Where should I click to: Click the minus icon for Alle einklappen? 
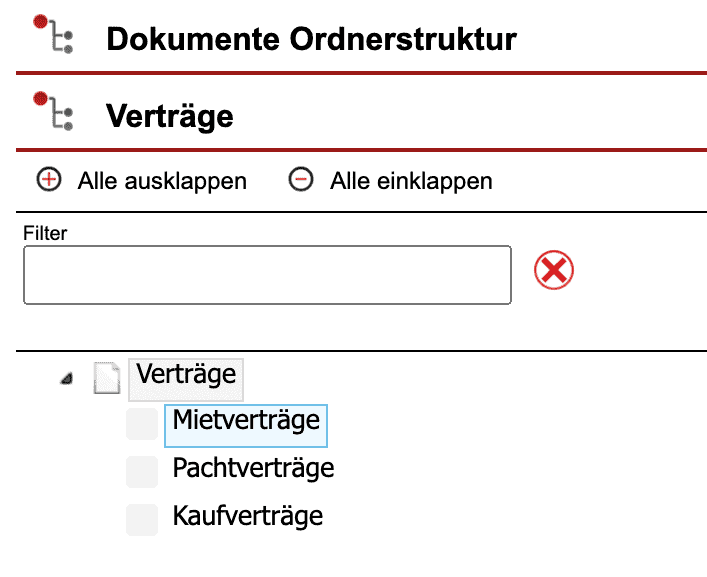point(301,181)
